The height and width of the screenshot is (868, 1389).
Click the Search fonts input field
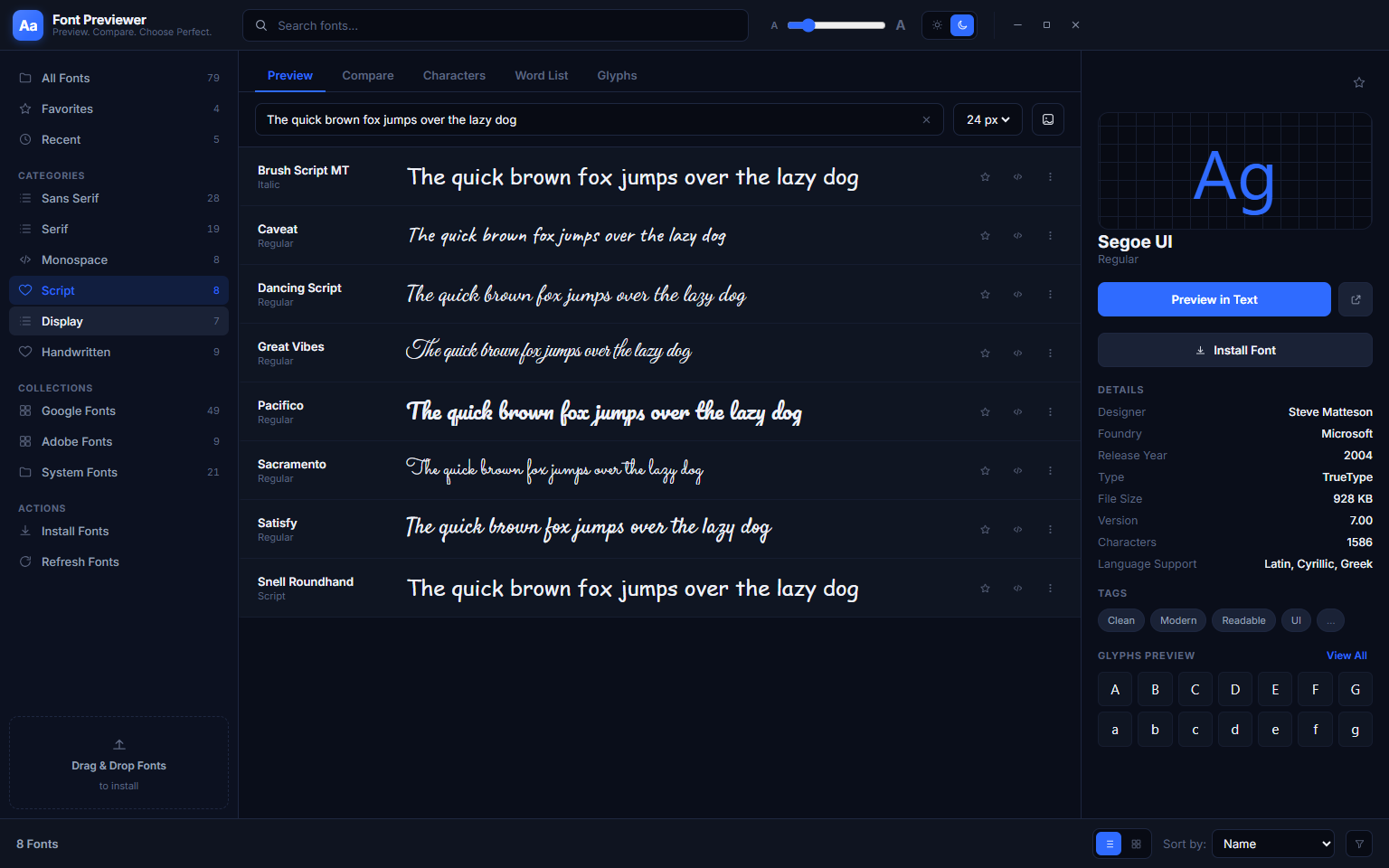[x=496, y=25]
